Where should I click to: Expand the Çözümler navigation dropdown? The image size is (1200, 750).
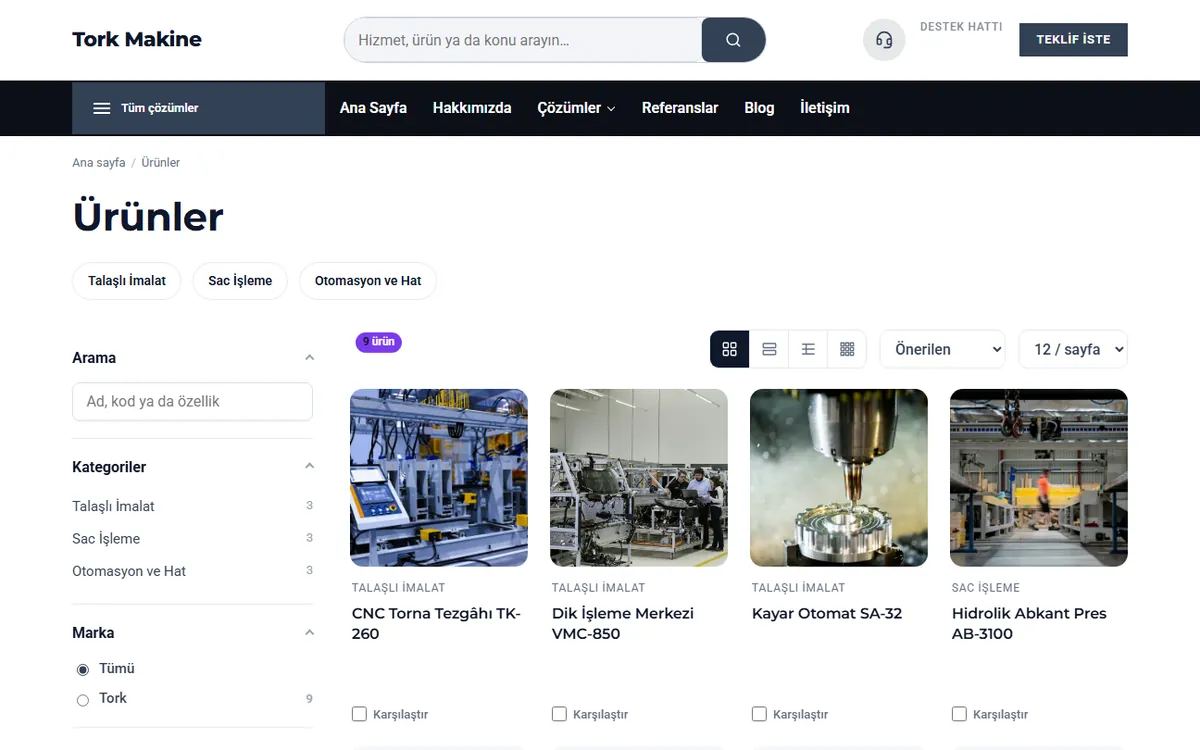(576, 108)
